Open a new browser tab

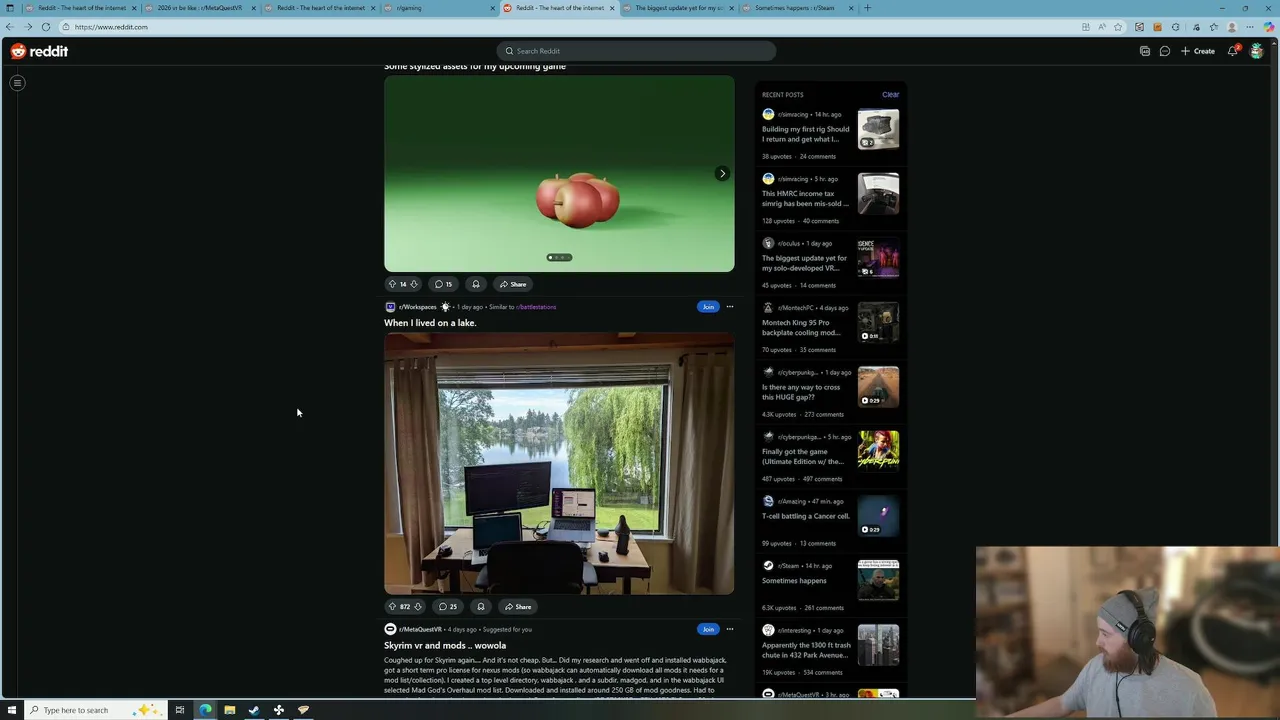[867, 8]
